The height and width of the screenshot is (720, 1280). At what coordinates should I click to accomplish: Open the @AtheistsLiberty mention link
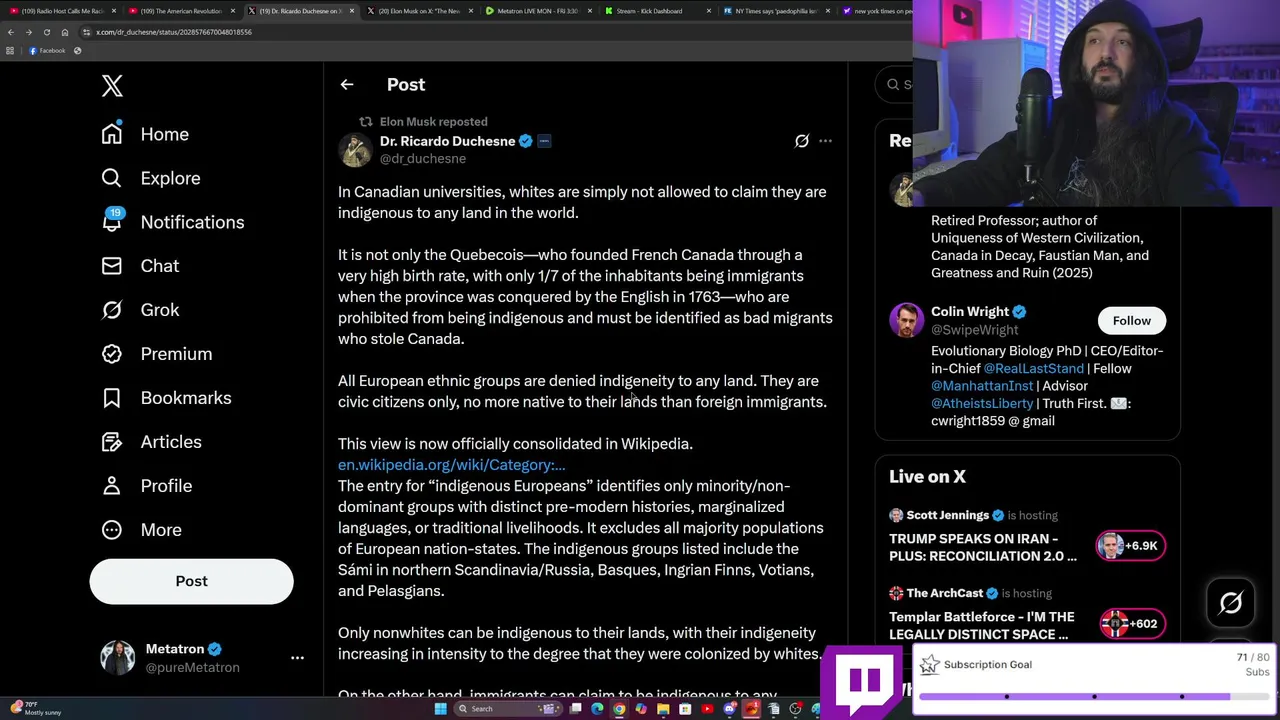coord(982,404)
